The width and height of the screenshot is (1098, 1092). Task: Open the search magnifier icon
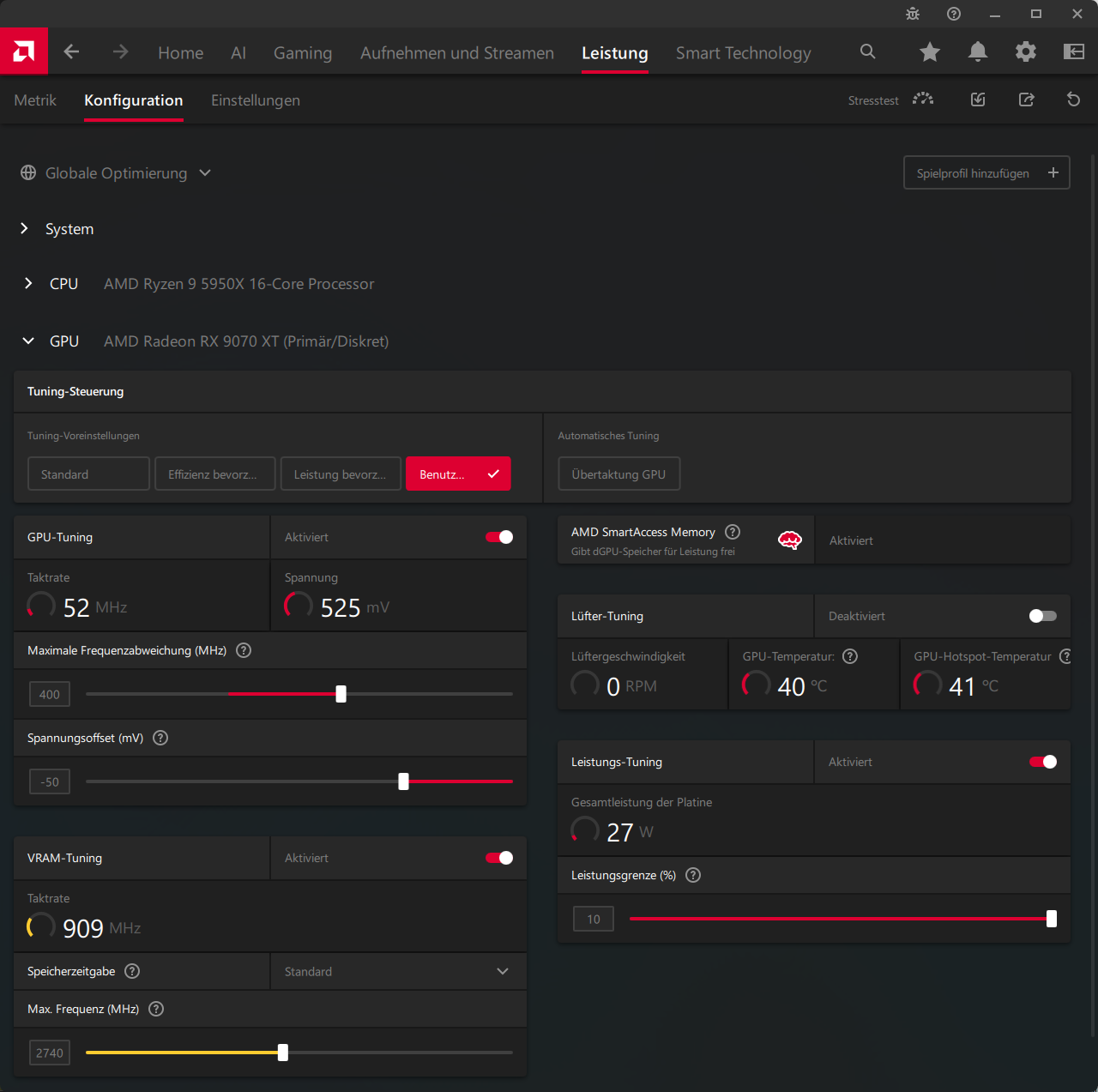click(868, 51)
